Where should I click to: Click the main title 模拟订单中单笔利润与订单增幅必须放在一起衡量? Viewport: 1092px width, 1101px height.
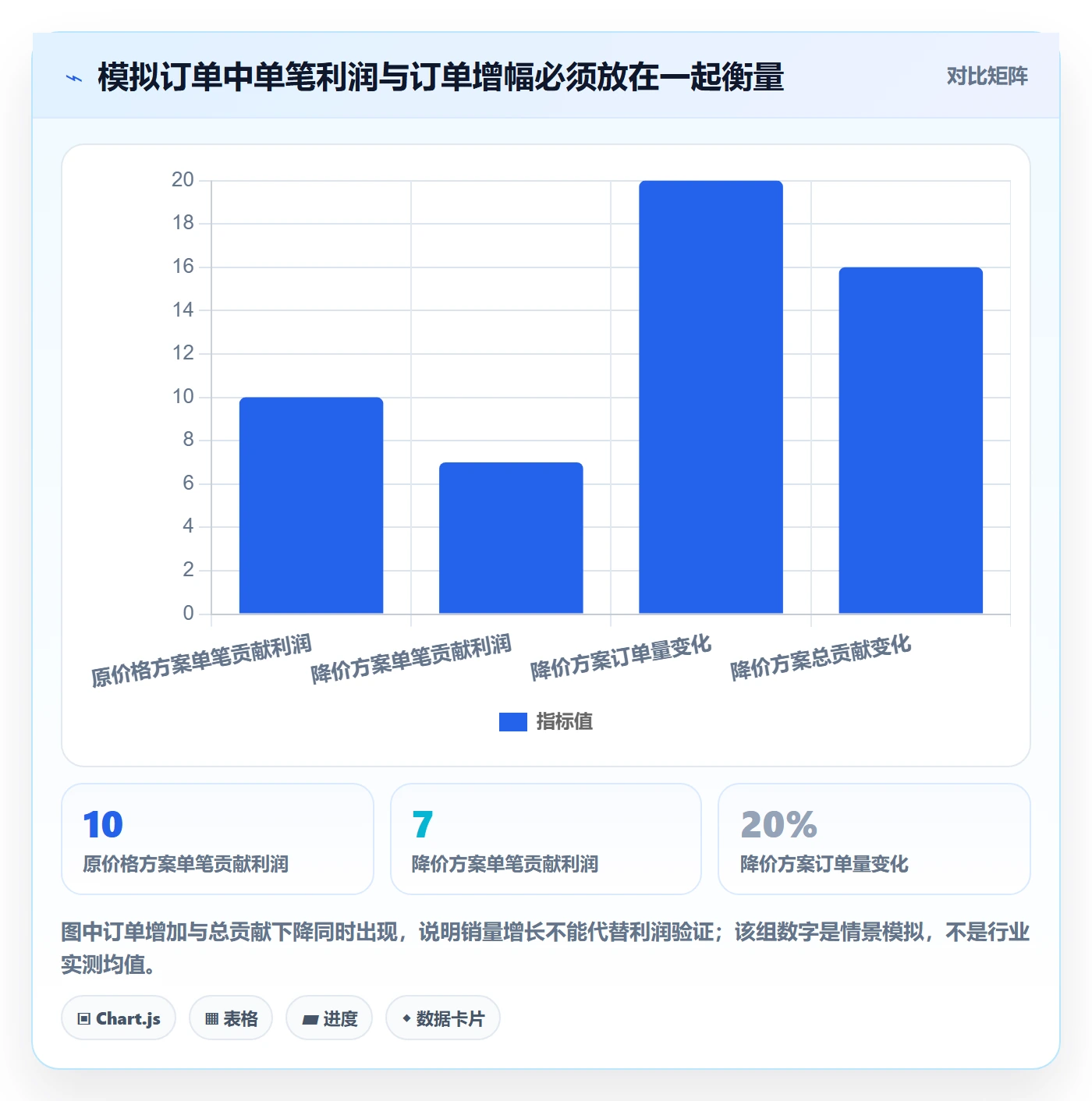(x=441, y=77)
